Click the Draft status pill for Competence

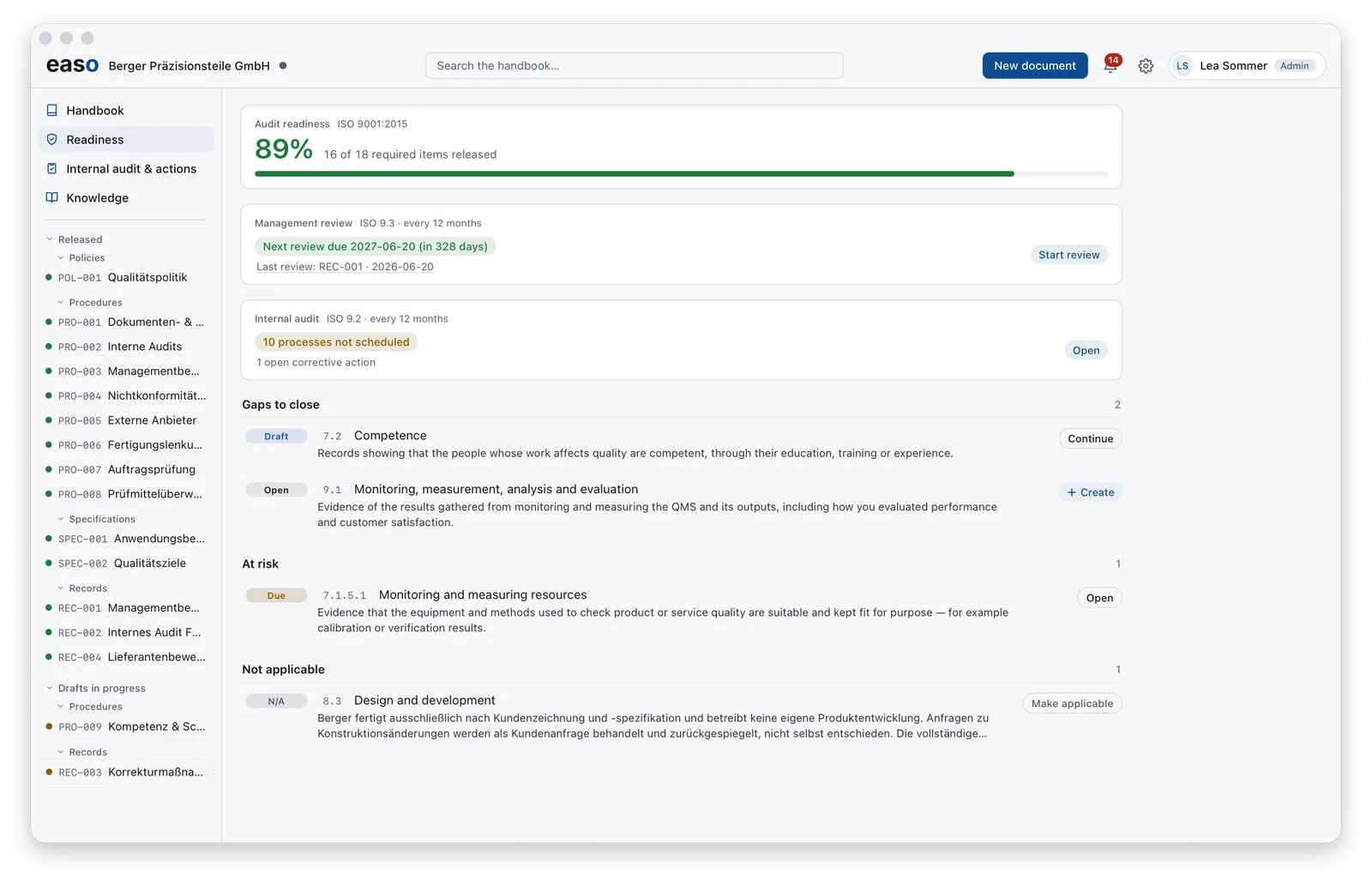[x=276, y=437]
